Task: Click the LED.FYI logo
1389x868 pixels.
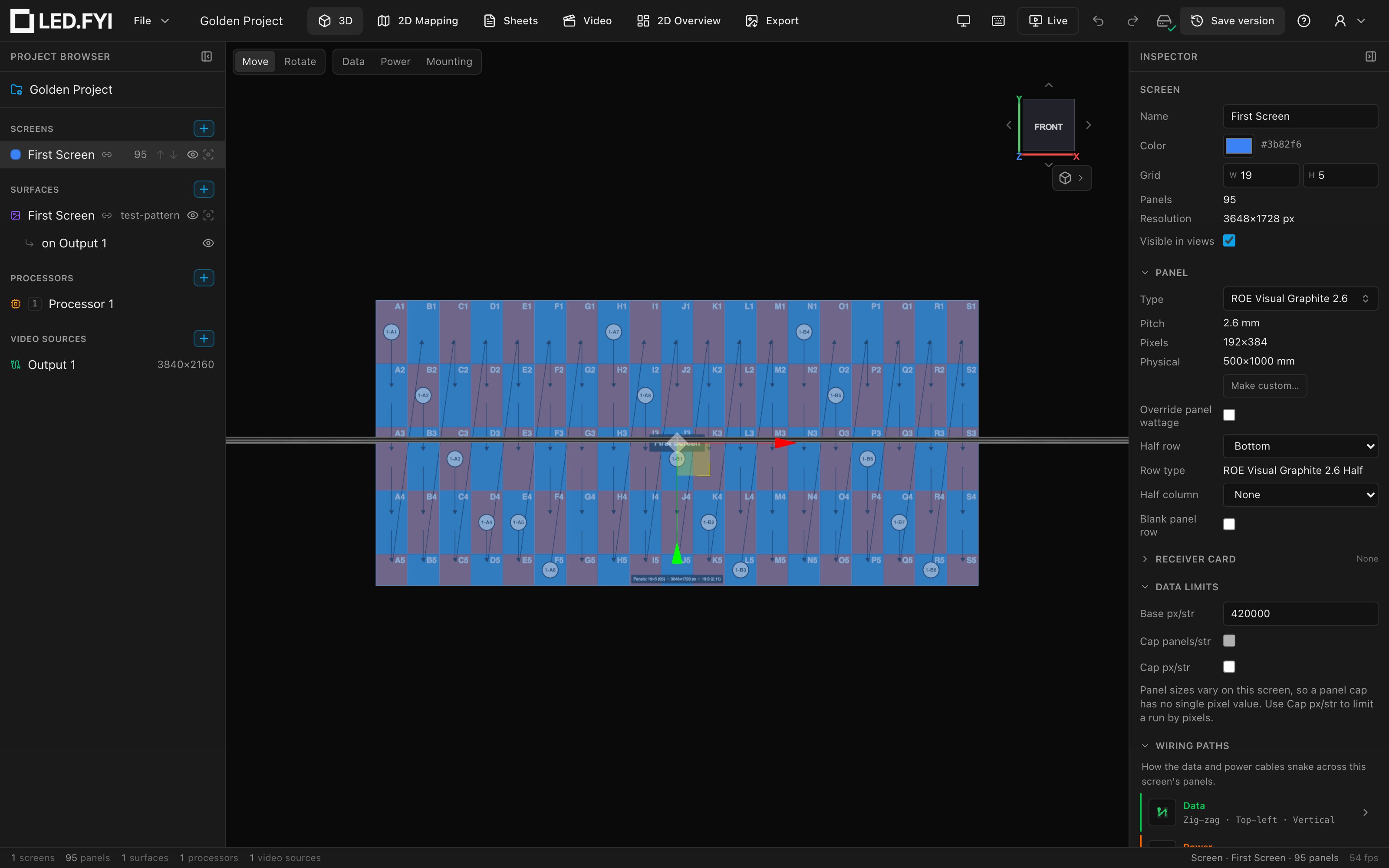Action: [x=61, y=21]
